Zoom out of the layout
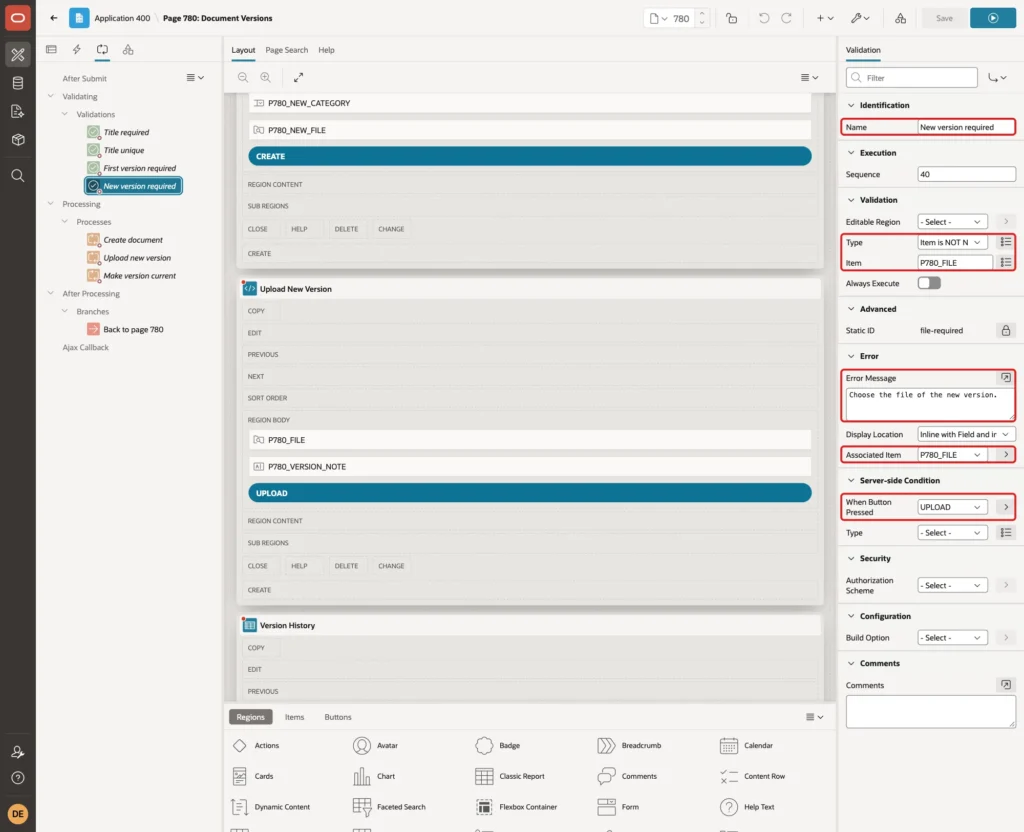 (x=243, y=77)
